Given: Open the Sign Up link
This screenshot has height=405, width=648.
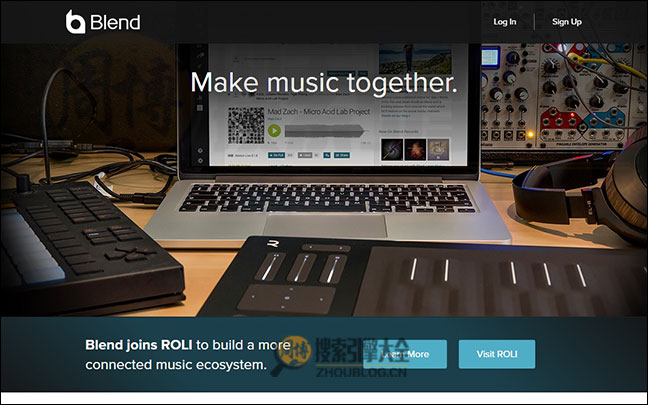Looking at the screenshot, I should (567, 22).
